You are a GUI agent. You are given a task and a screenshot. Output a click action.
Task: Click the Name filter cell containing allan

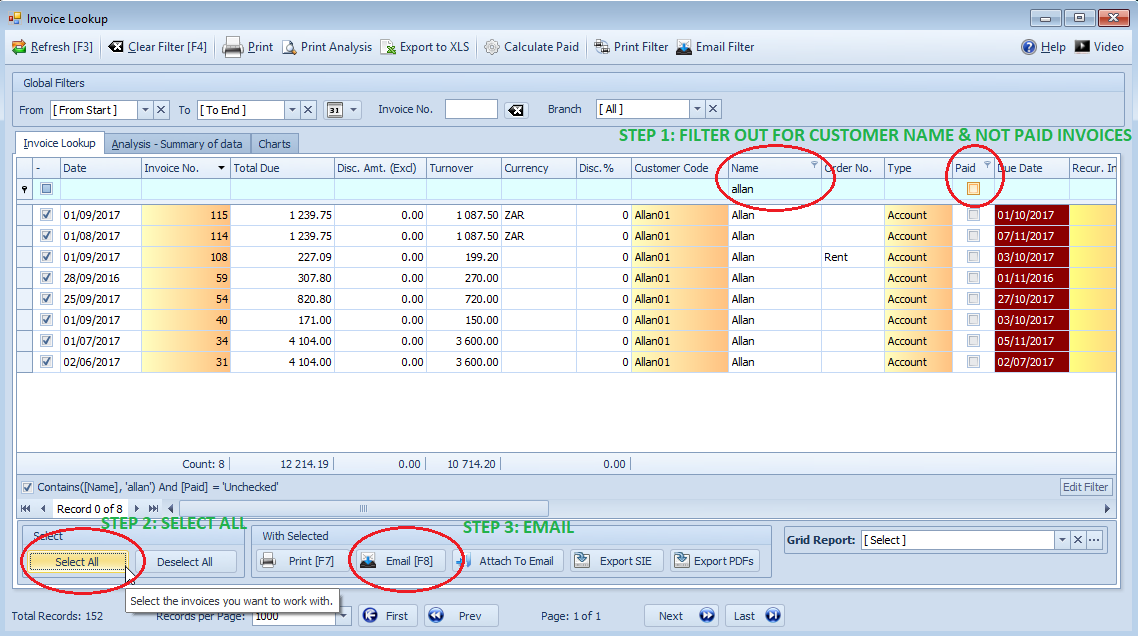[775, 189]
